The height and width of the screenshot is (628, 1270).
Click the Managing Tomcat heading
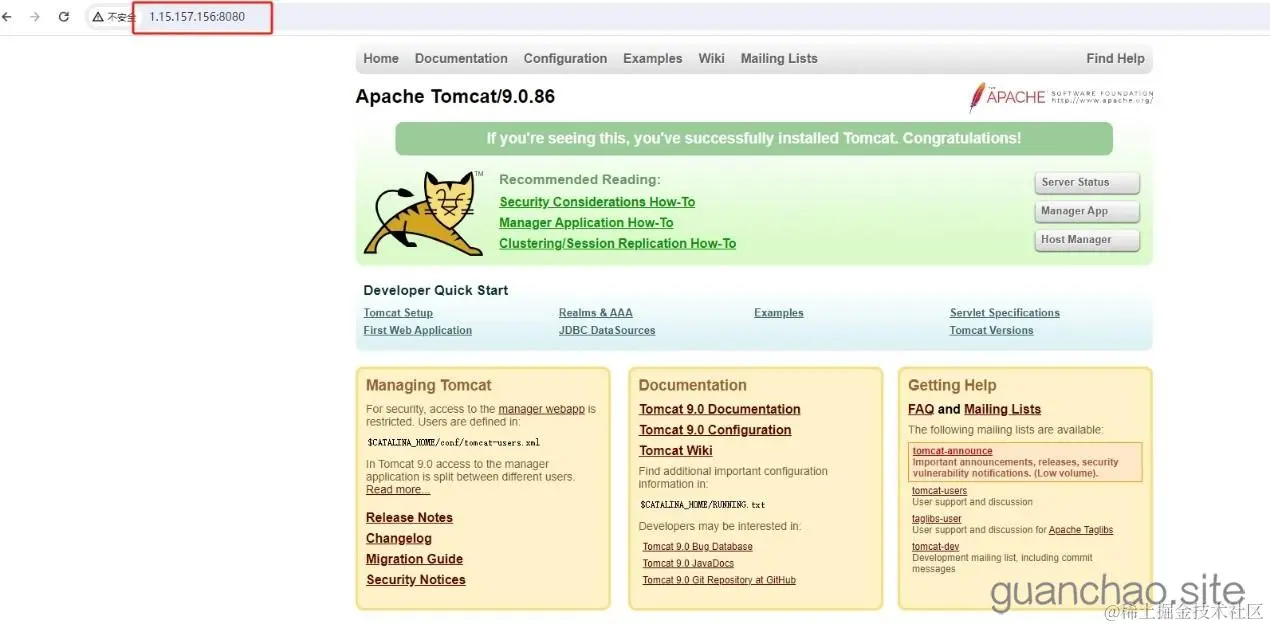click(429, 386)
